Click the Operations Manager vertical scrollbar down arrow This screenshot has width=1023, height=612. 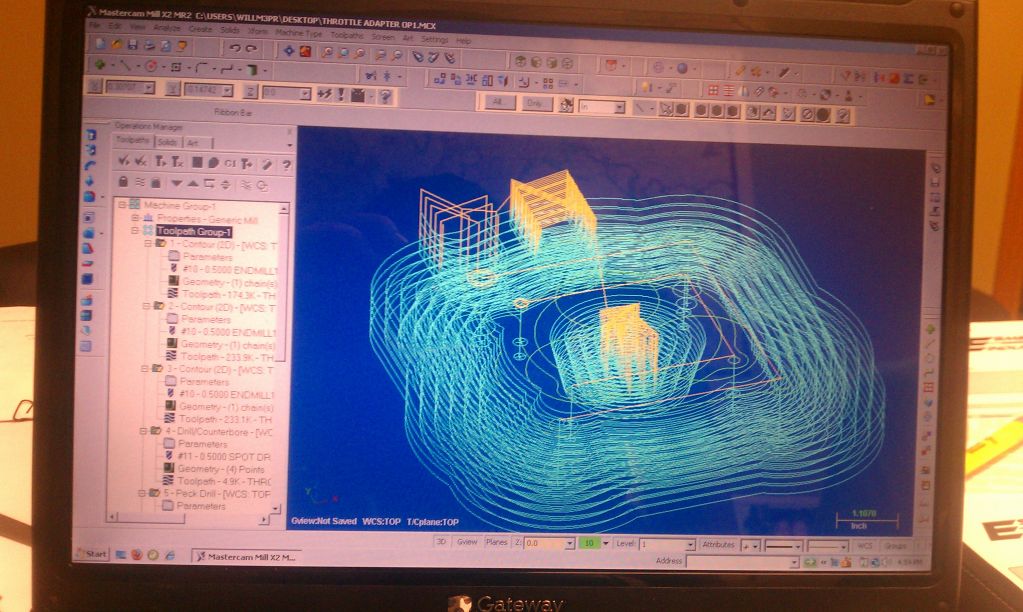click(x=275, y=508)
